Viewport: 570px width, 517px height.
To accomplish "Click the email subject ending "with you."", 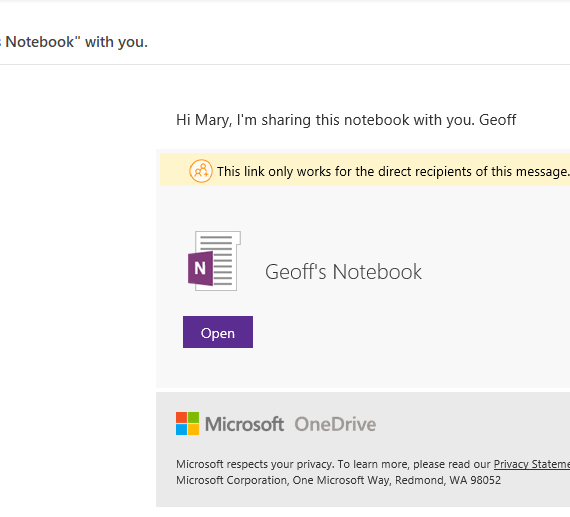I will 74,42.
